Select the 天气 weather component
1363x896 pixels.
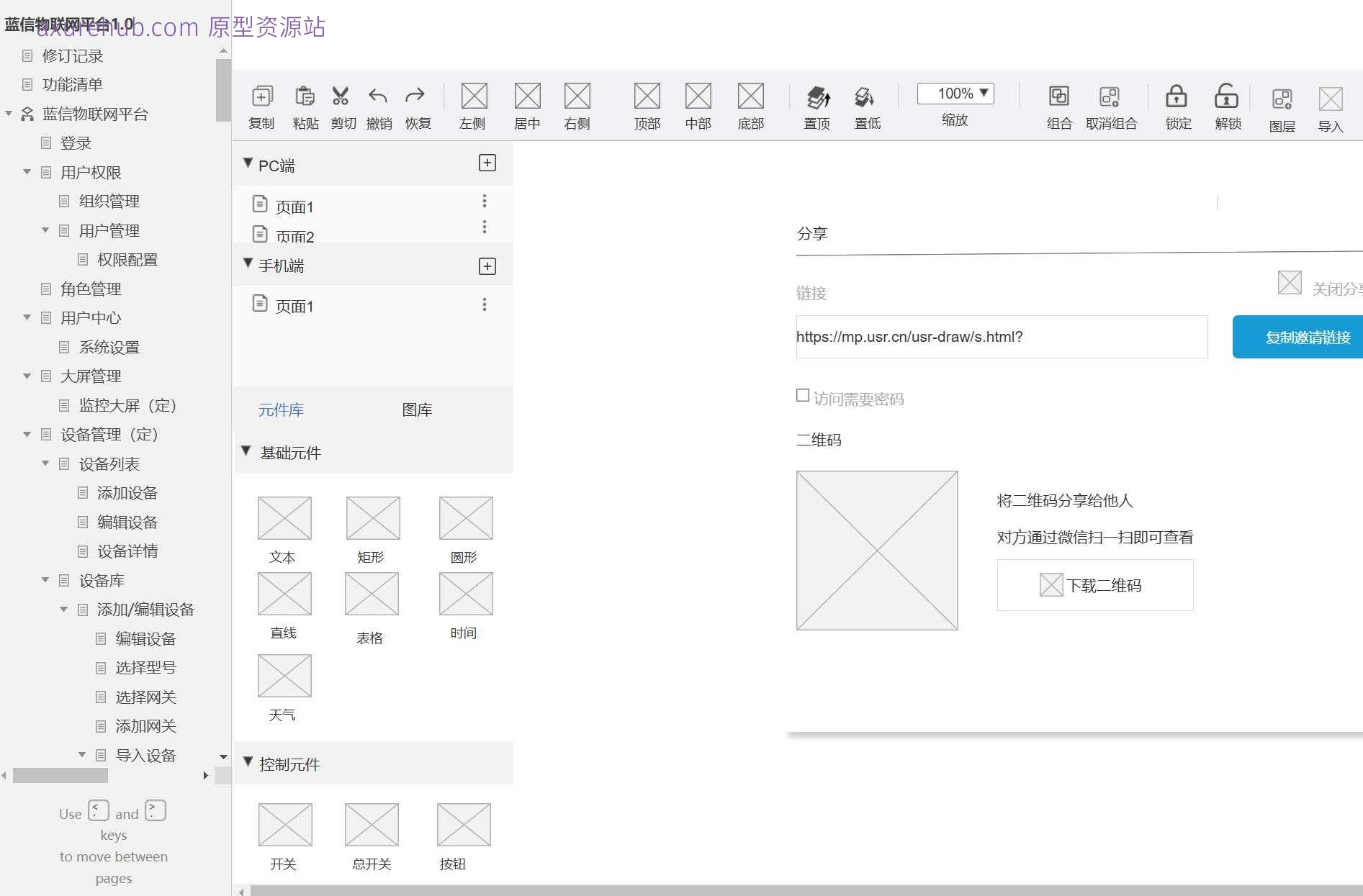[284, 676]
